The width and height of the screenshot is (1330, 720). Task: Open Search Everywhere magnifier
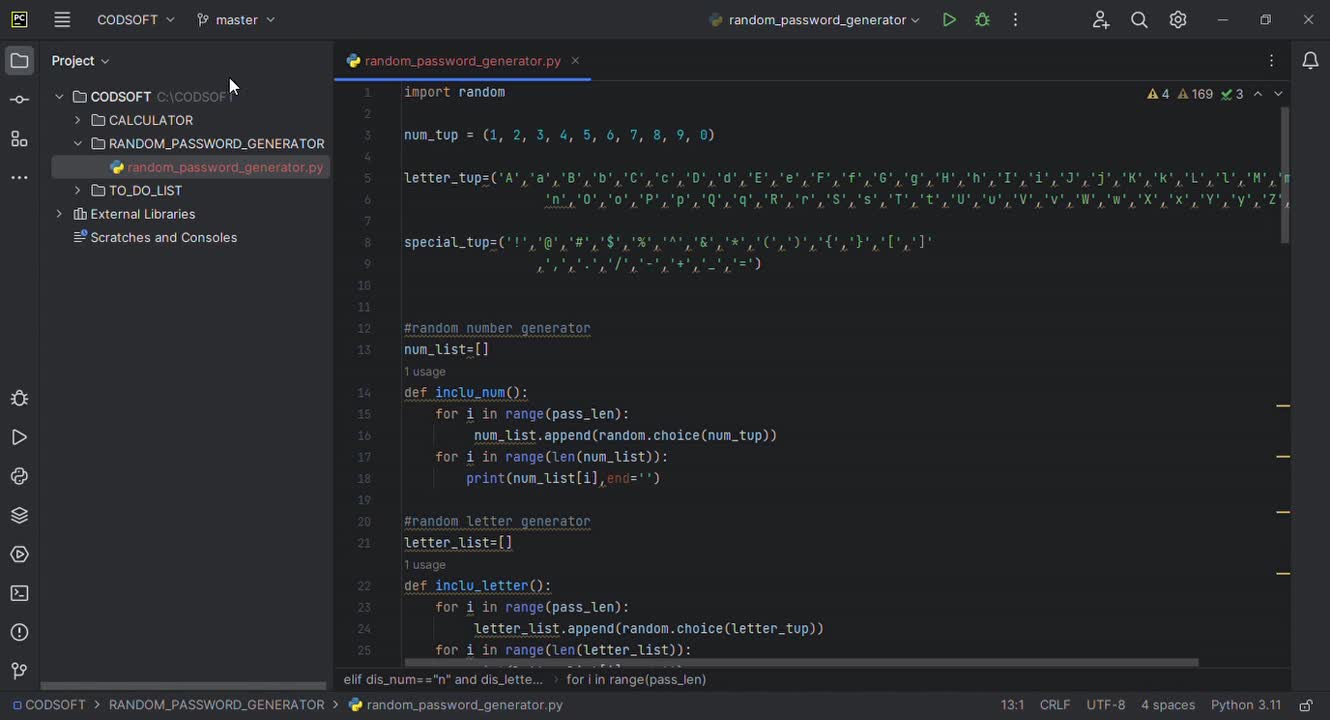point(1139,19)
